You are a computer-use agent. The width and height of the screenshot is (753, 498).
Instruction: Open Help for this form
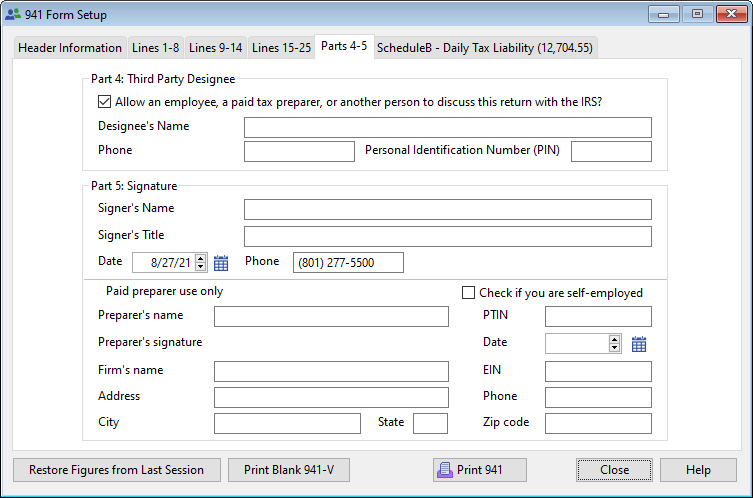(698, 470)
